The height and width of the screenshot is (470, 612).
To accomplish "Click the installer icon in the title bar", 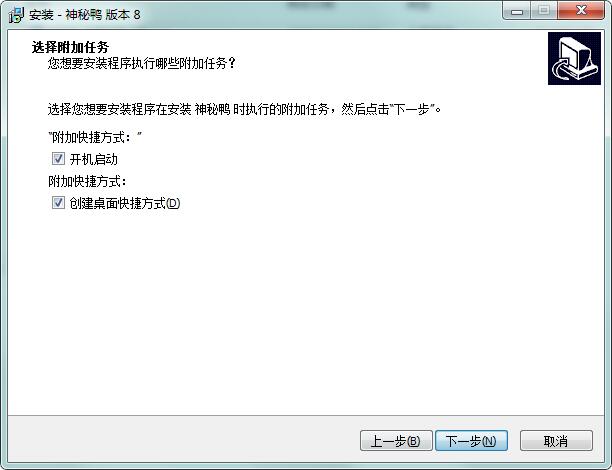I will 16,15.
